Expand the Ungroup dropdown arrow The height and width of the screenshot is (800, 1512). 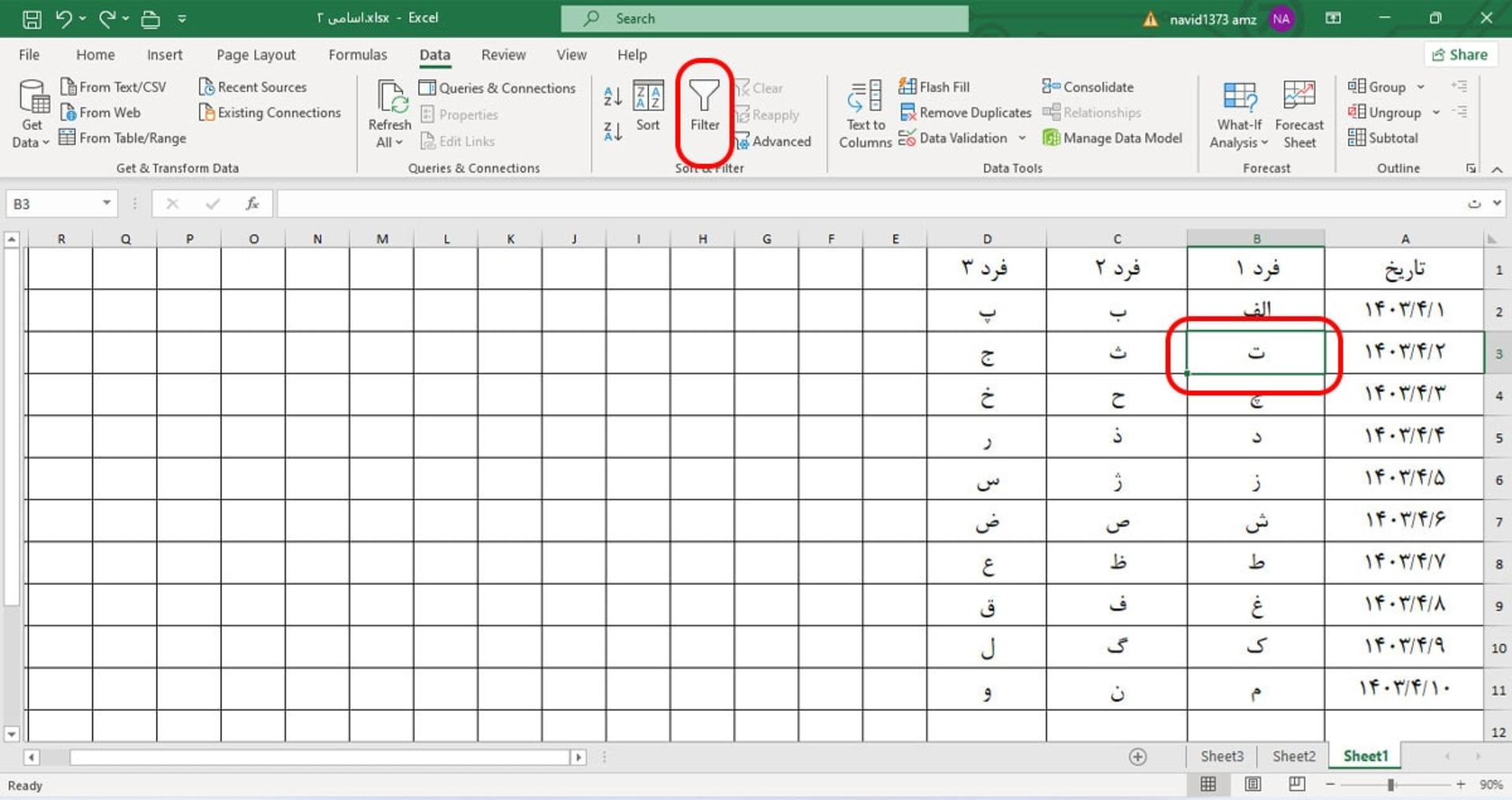pos(1436,113)
